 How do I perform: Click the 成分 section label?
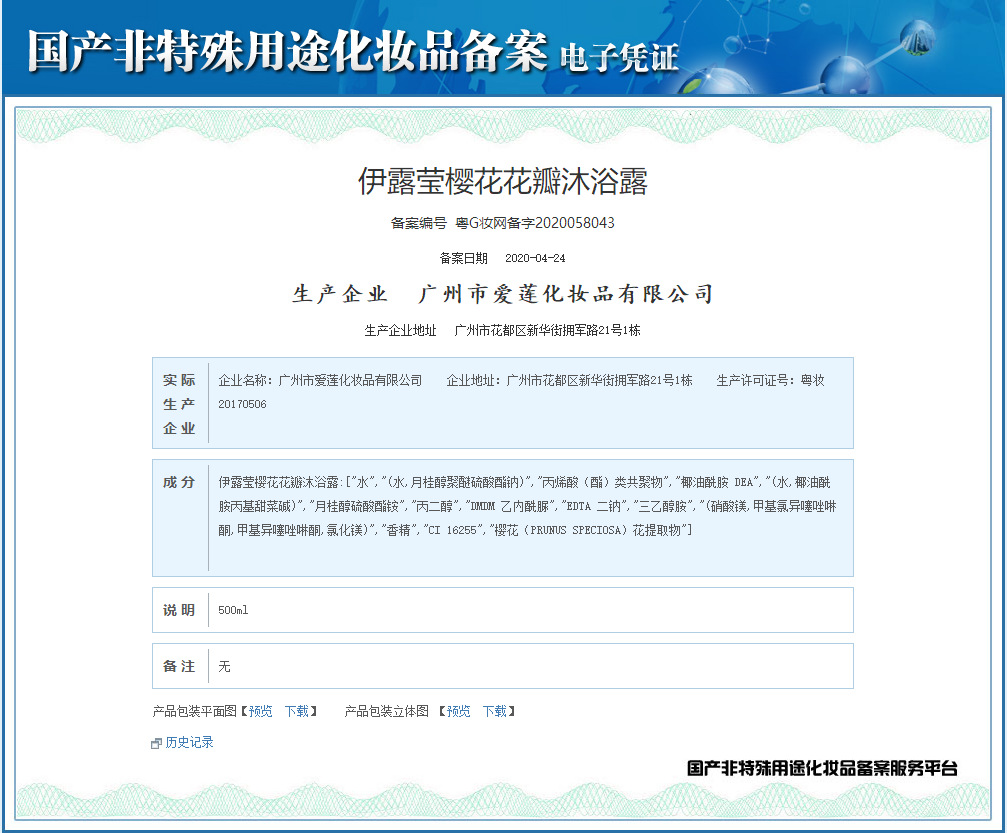[x=179, y=482]
